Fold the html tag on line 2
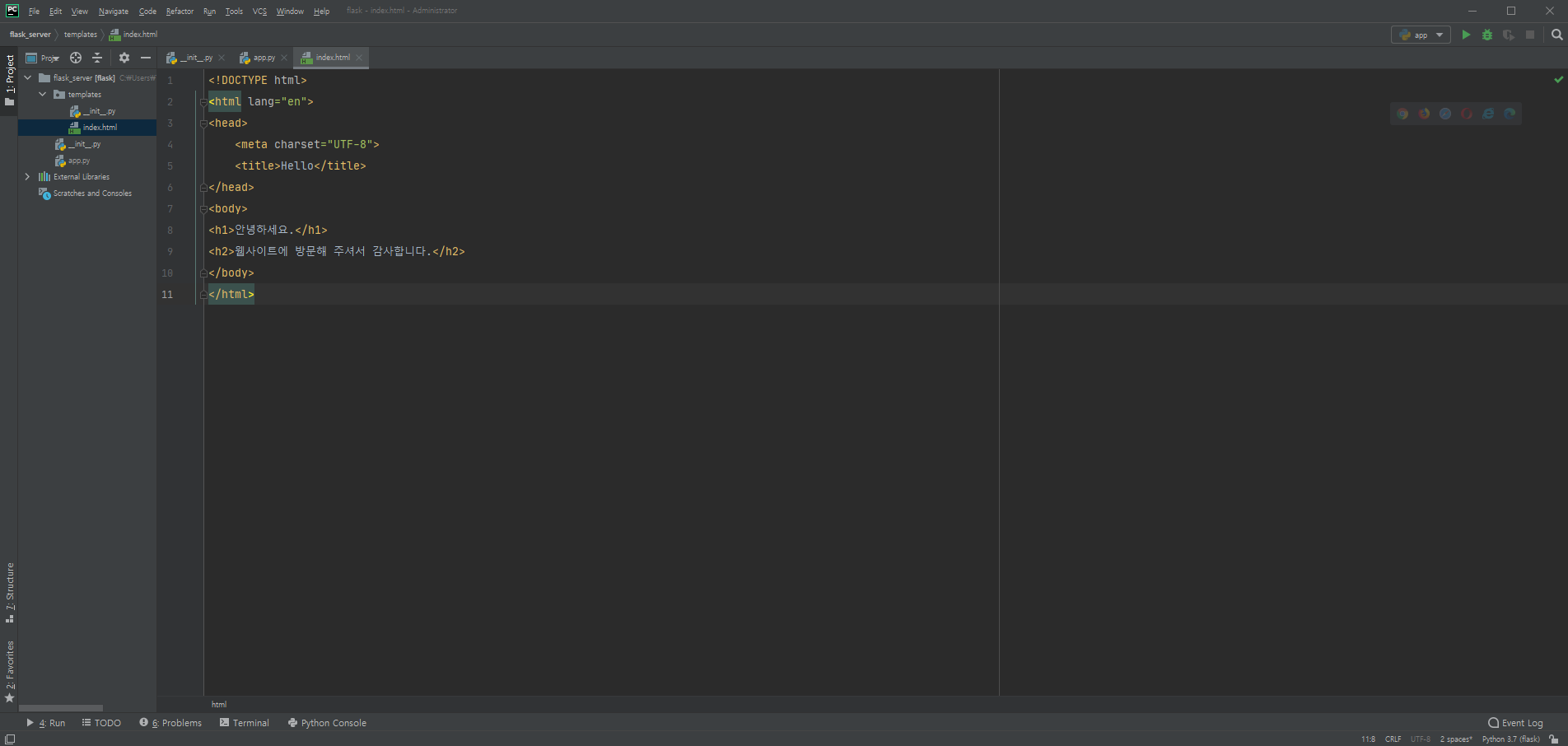1568x746 pixels. pos(203,102)
